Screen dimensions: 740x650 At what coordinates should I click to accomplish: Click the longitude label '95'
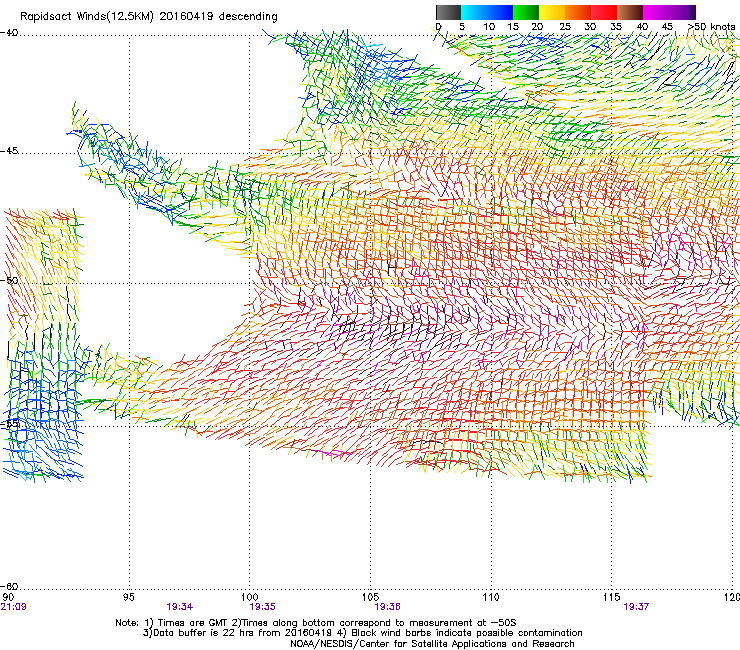tap(128, 597)
